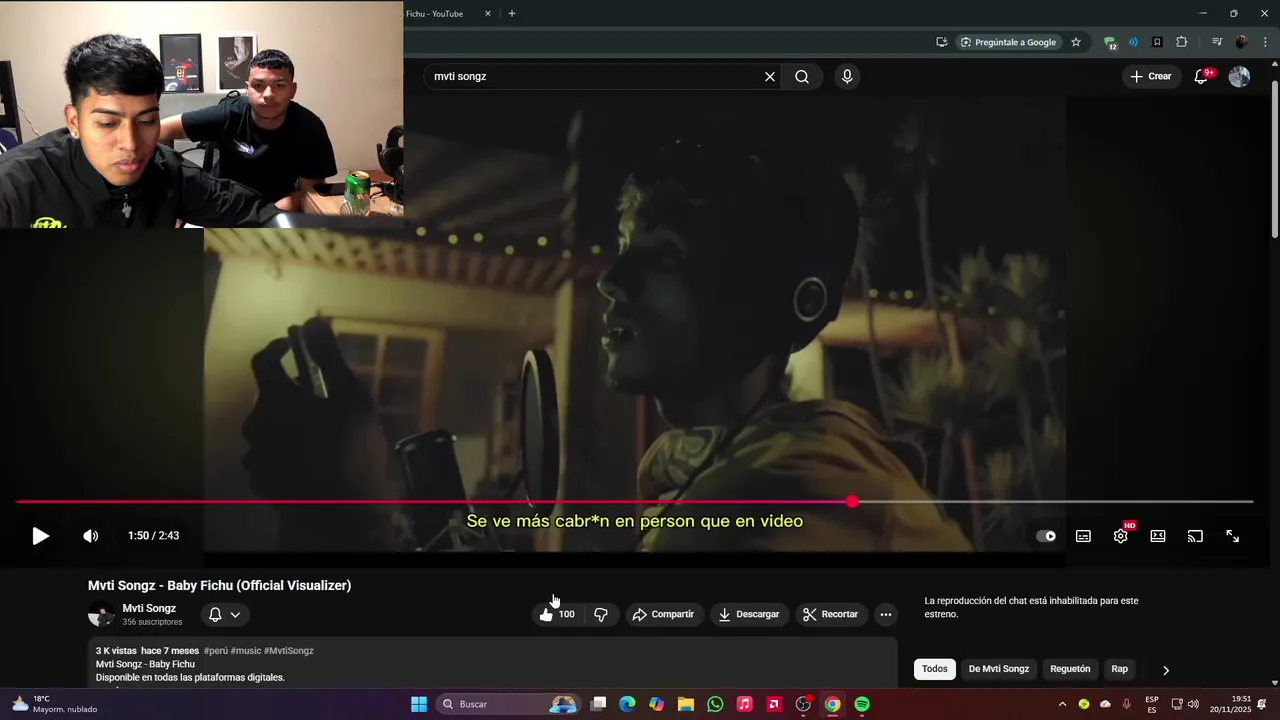Select the Rap filter chip
Image resolution: width=1280 pixels, height=720 pixels.
tap(1120, 669)
